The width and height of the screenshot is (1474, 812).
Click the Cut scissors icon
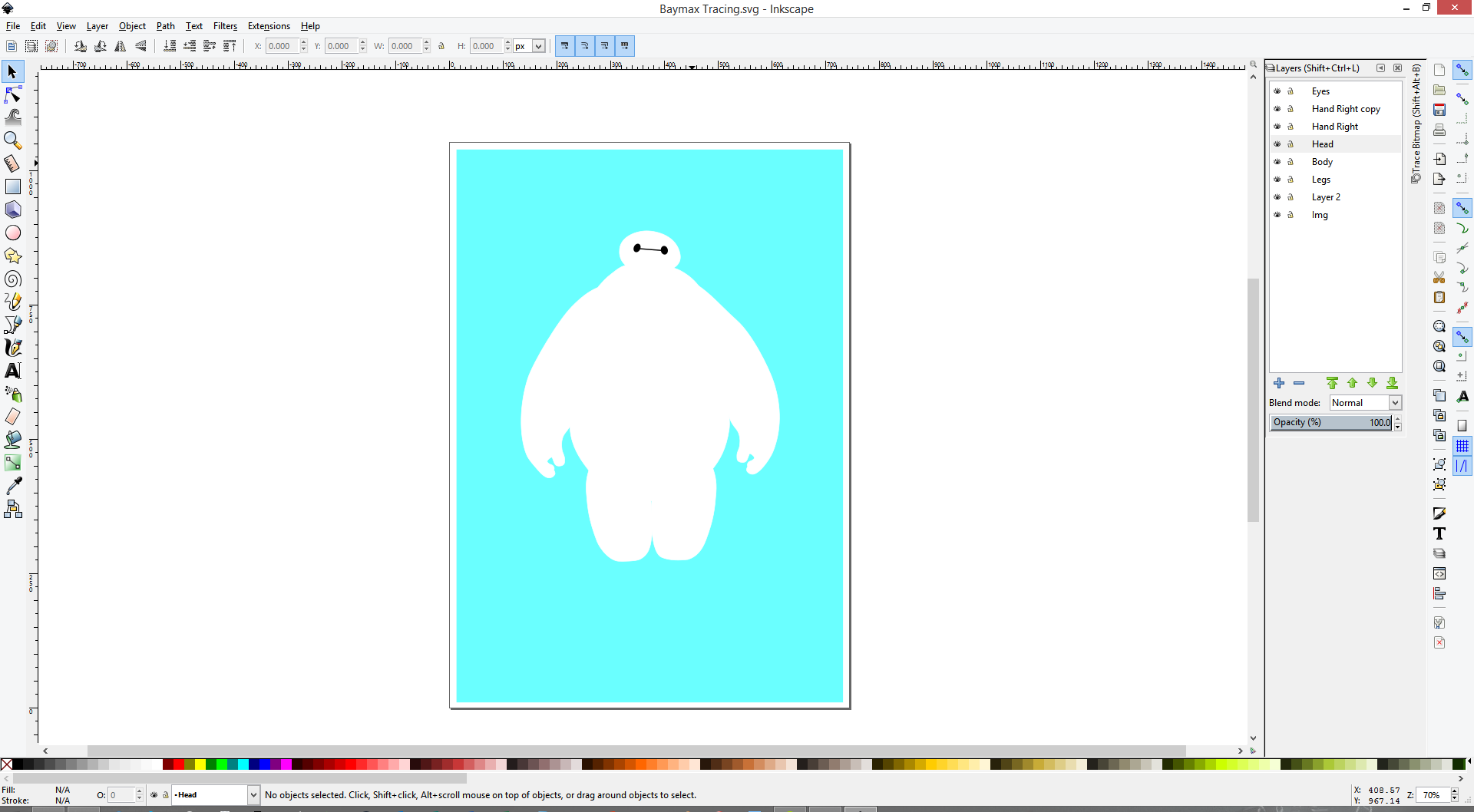[1439, 277]
